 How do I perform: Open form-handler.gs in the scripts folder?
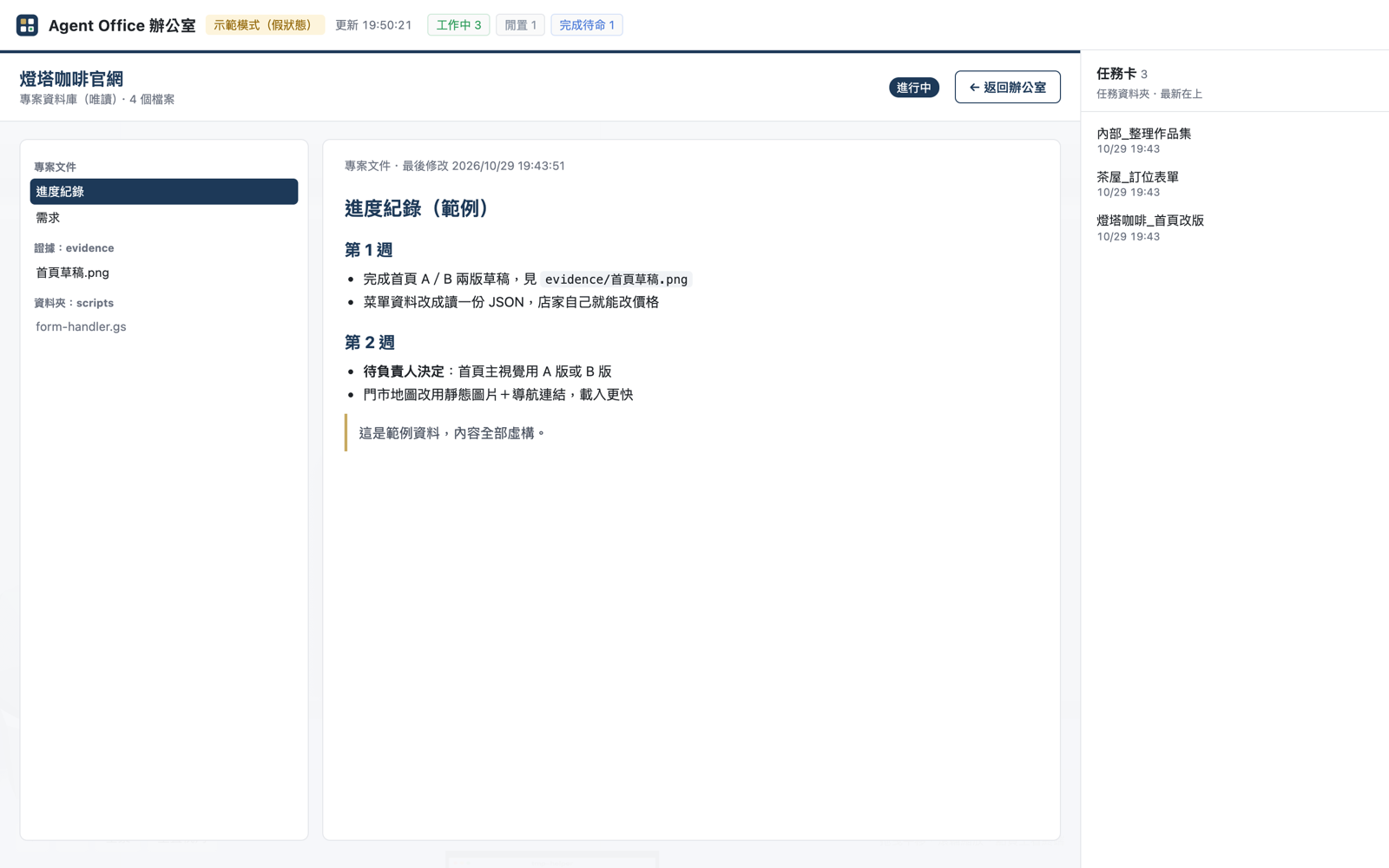point(164,326)
